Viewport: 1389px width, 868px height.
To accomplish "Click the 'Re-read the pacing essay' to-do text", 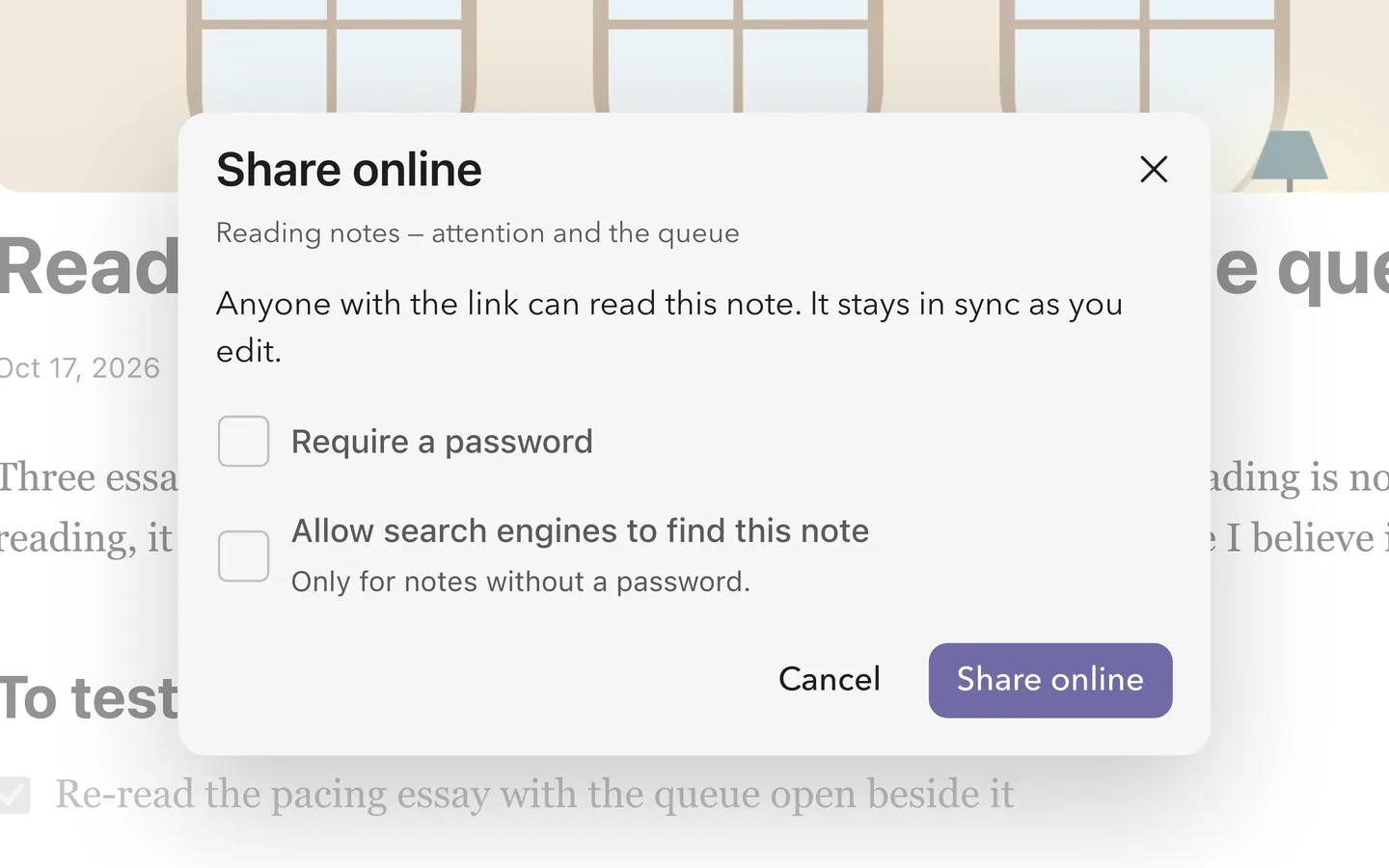I will pos(534,795).
